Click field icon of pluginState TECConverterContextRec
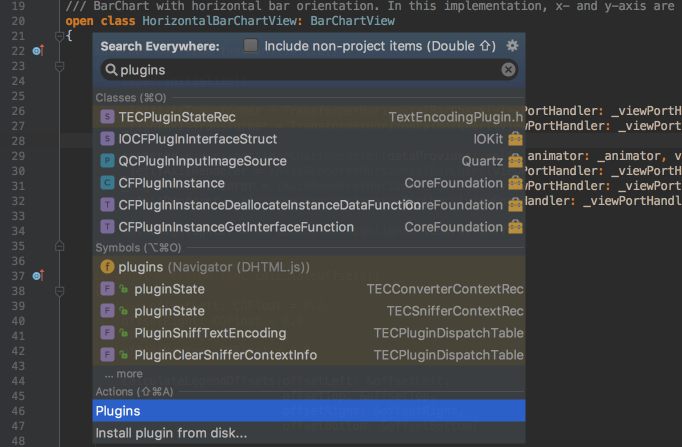Image resolution: width=682 pixels, height=447 pixels. (107, 289)
